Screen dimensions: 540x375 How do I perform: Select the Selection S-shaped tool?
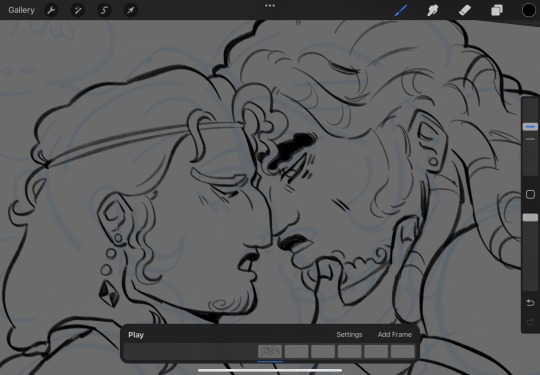coord(104,10)
